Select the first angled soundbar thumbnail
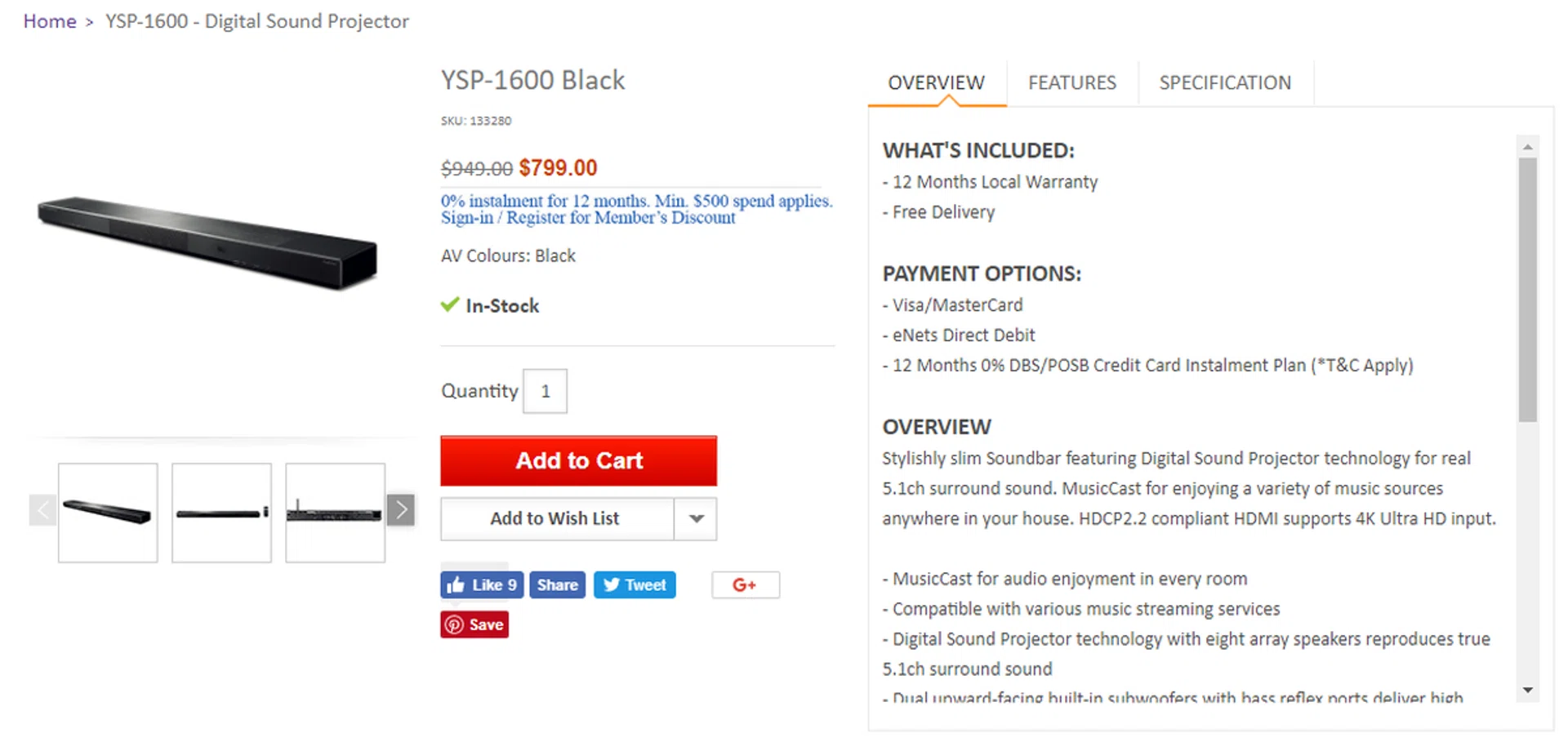This screenshot has width=1568, height=742. [x=108, y=513]
